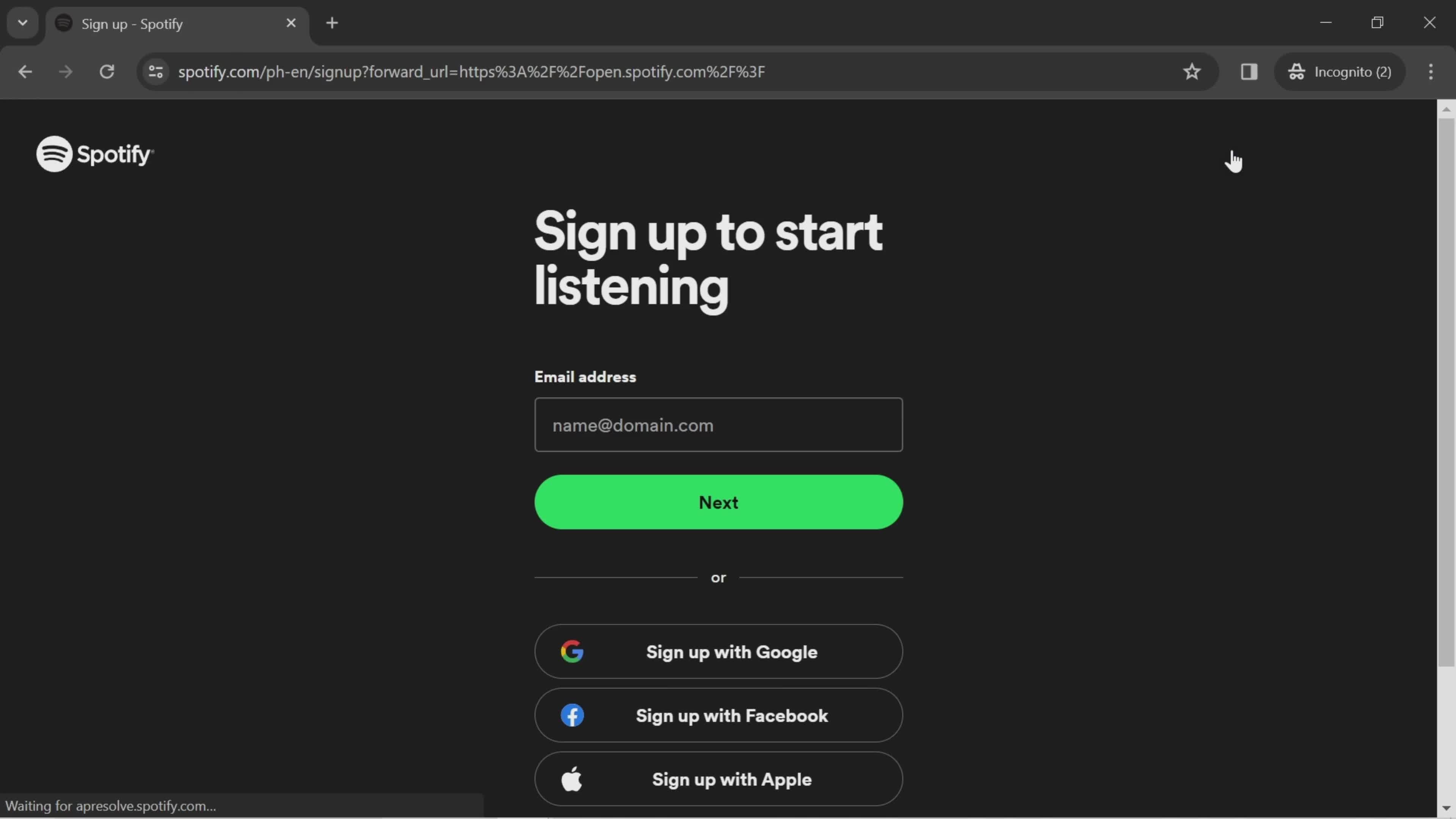Open the browser side panel icon
1456x819 pixels.
(x=1249, y=72)
